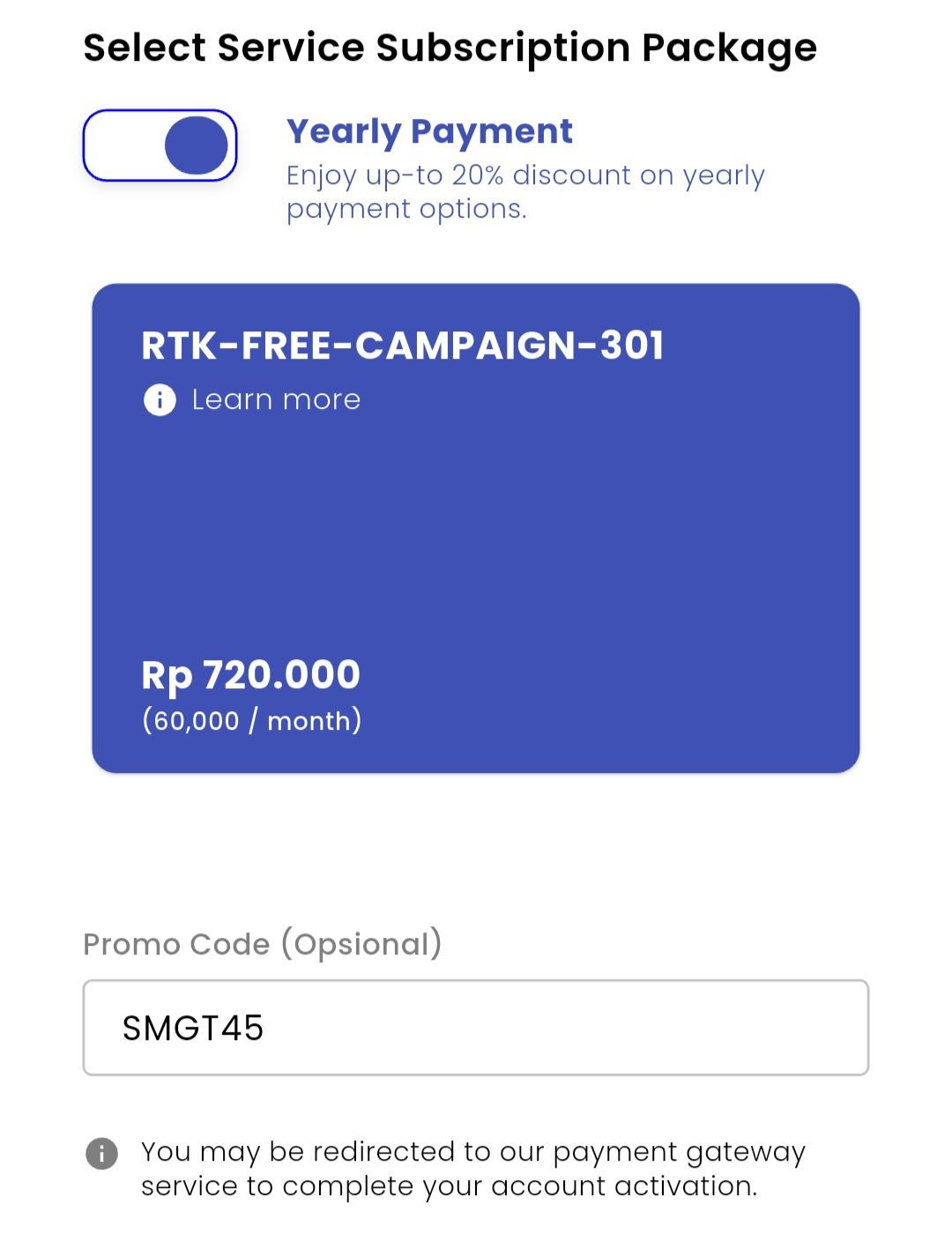The height and width of the screenshot is (1233, 952).
Task: Toggle the Yearly Payment switch
Action: 160,145
